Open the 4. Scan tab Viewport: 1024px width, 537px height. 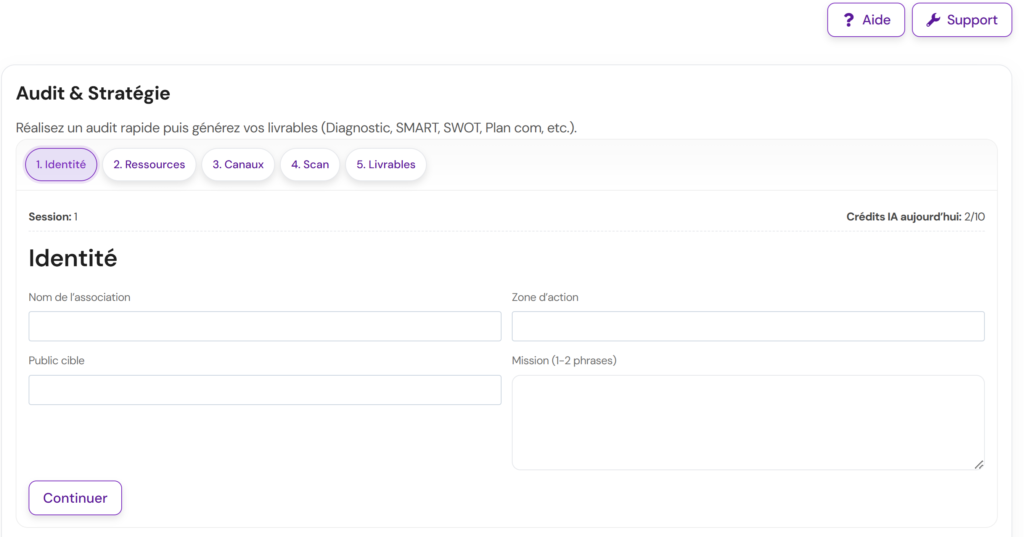(310, 165)
